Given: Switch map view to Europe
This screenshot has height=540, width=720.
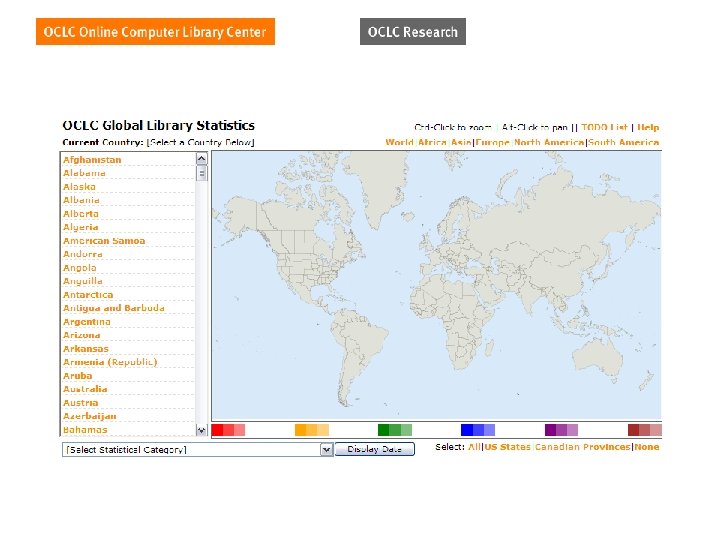Looking at the screenshot, I should (x=492, y=142).
